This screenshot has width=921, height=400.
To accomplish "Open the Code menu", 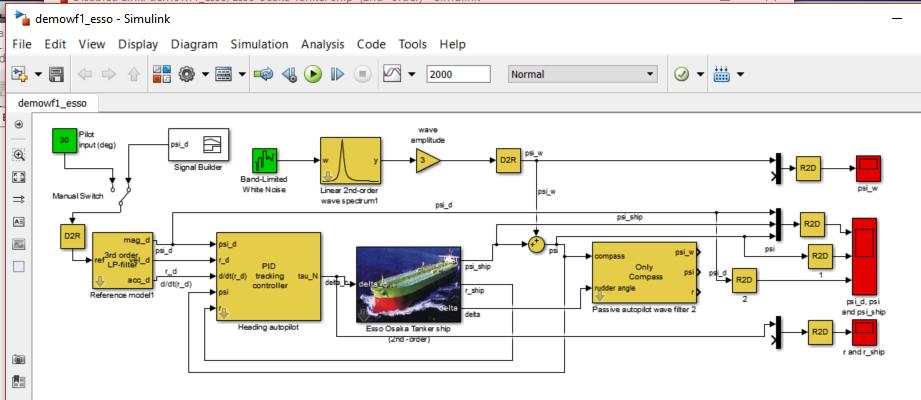I will coord(371,44).
